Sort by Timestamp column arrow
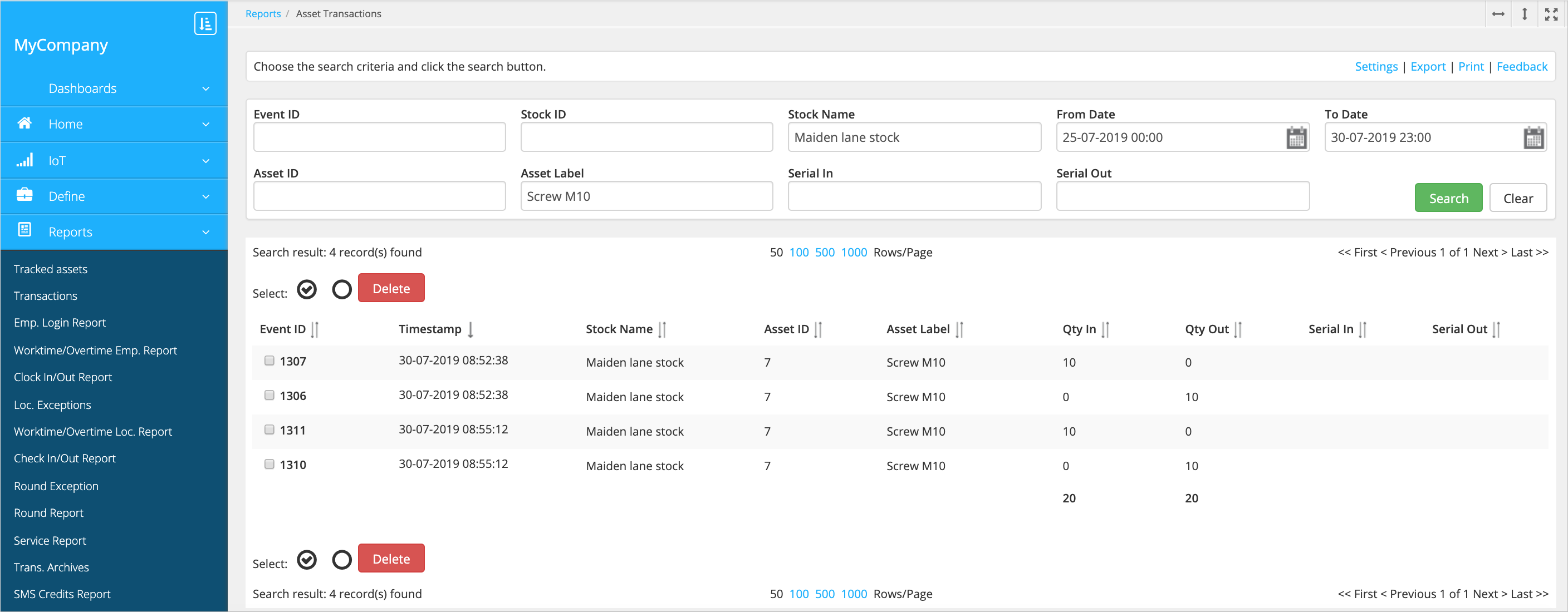1568x612 pixels. (471, 330)
